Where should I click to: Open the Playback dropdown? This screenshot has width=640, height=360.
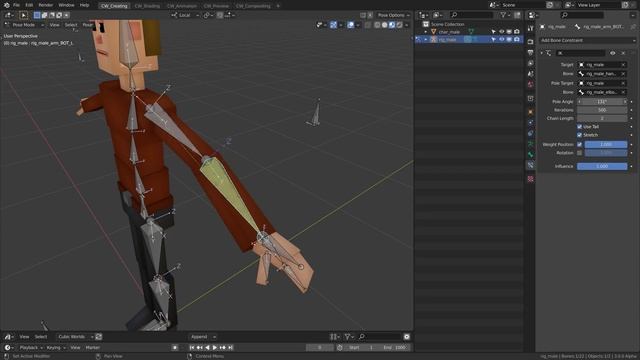pos(31,348)
